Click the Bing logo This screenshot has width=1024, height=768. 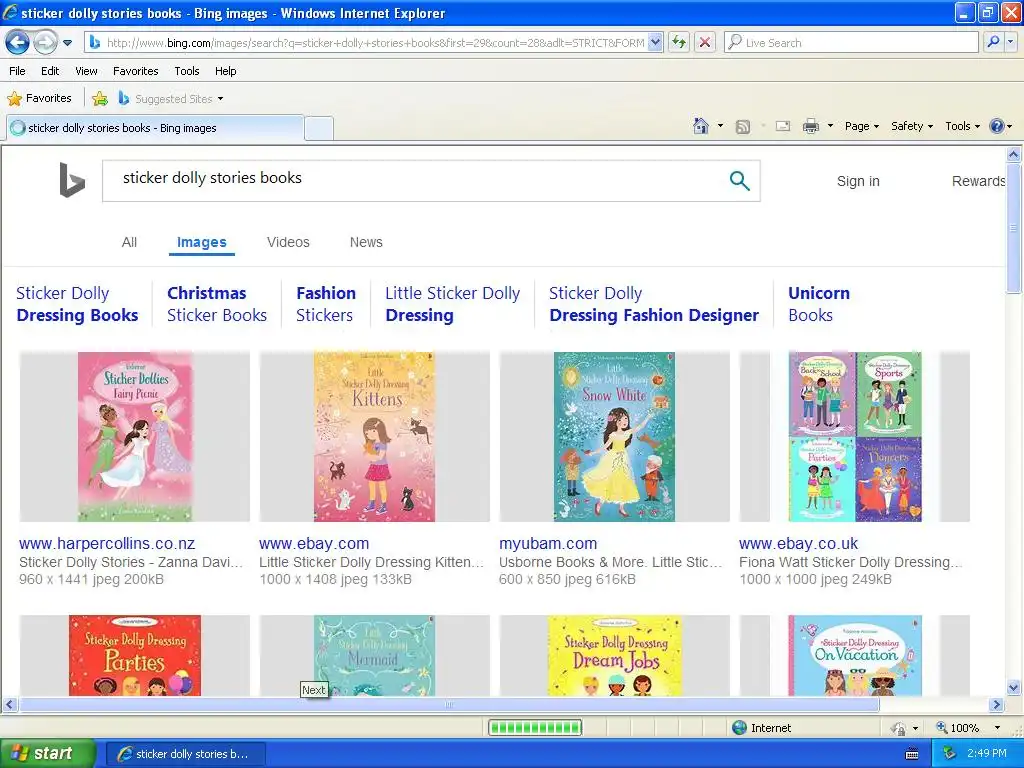pos(72,180)
